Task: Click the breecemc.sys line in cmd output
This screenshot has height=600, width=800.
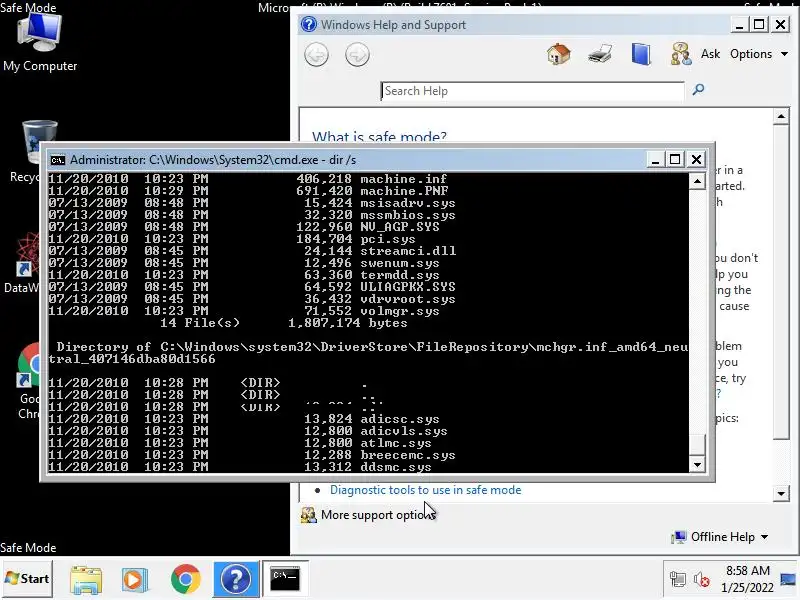Action: pos(252,455)
